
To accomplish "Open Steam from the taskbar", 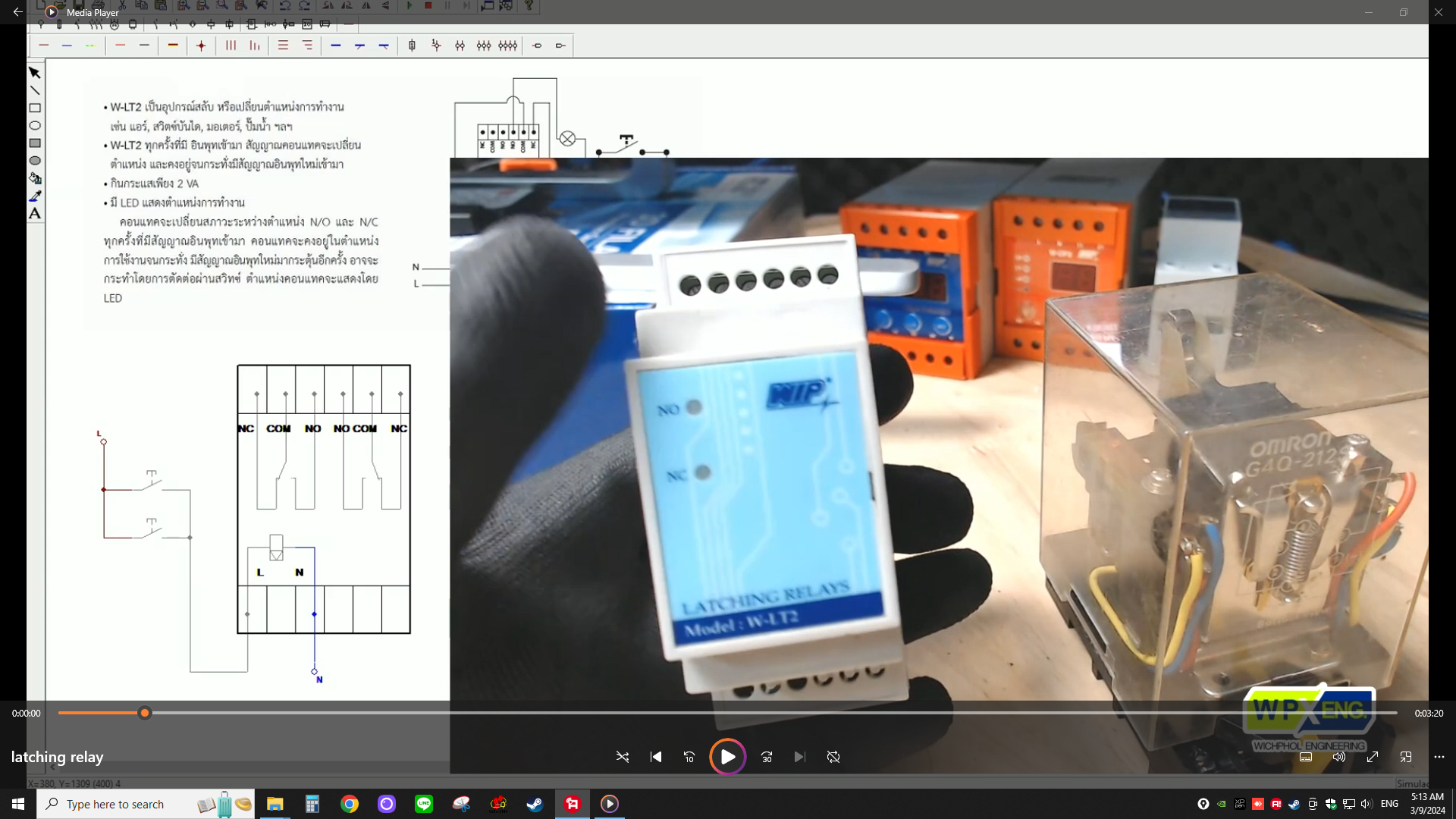I will (x=535, y=804).
